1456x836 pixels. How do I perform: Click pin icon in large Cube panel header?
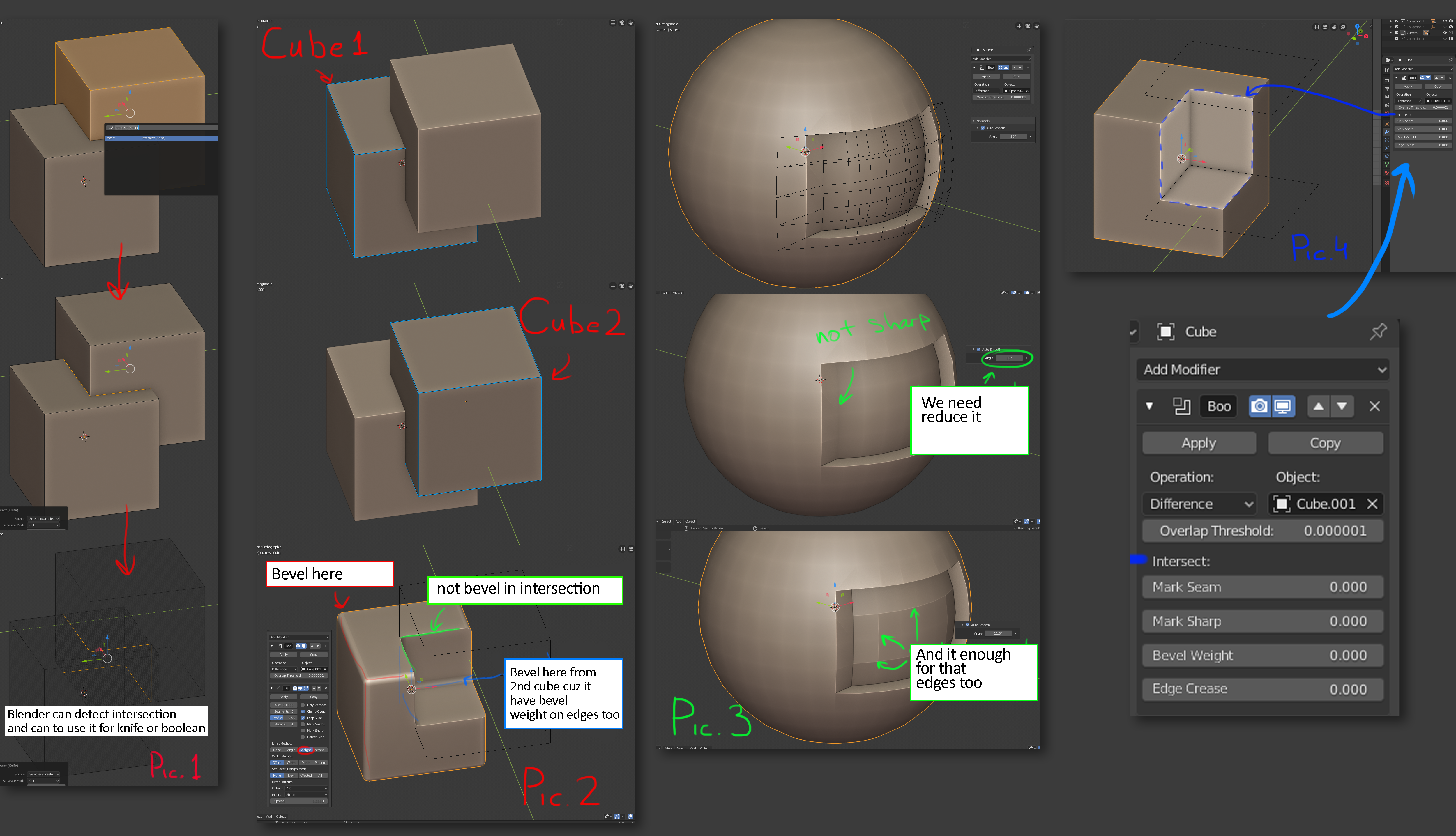pyautogui.click(x=1379, y=331)
